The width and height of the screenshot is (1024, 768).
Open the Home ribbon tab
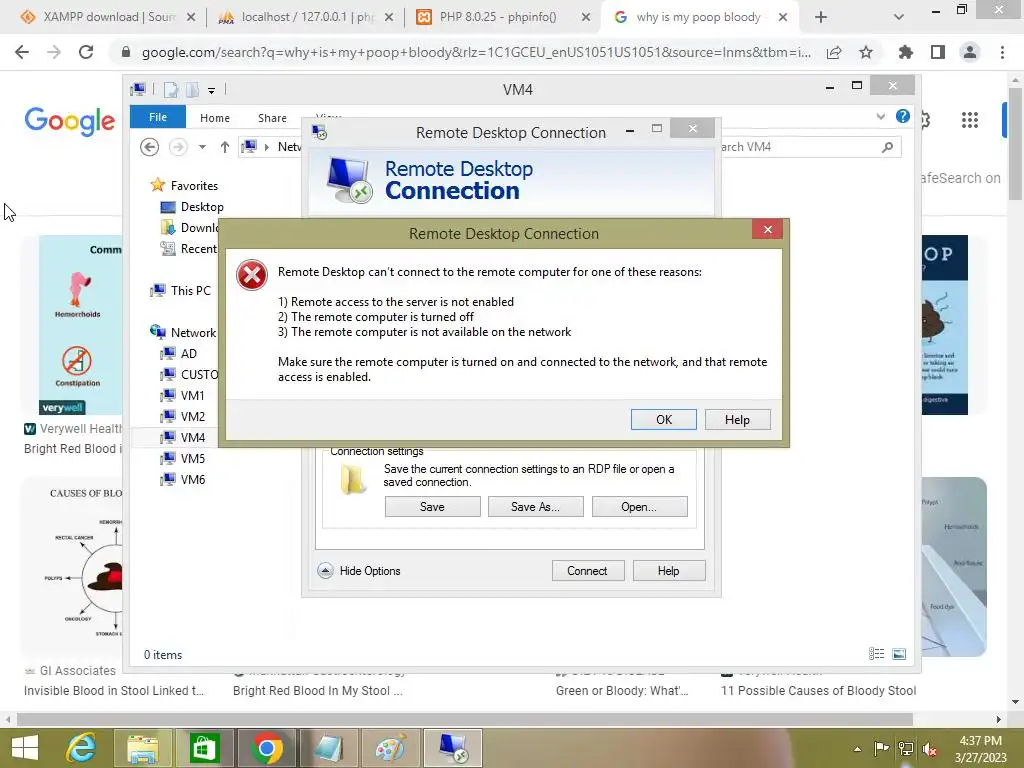(x=215, y=118)
